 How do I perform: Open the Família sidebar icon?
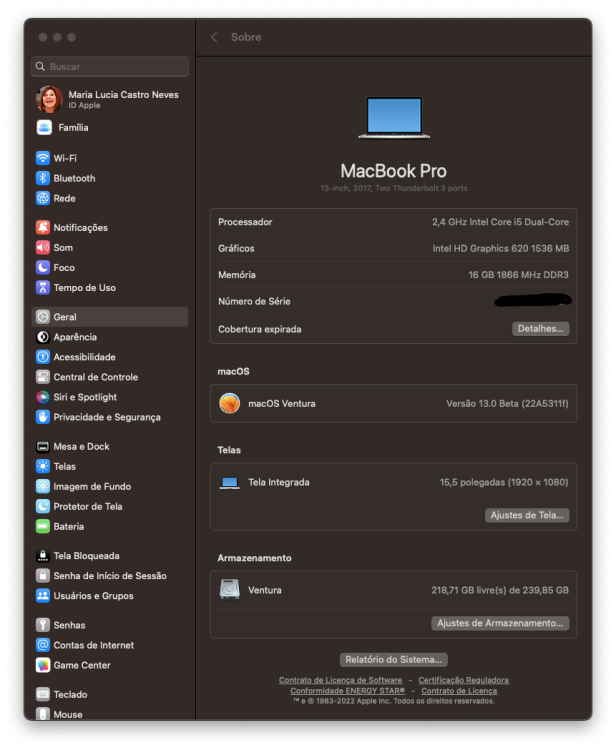(x=44, y=128)
